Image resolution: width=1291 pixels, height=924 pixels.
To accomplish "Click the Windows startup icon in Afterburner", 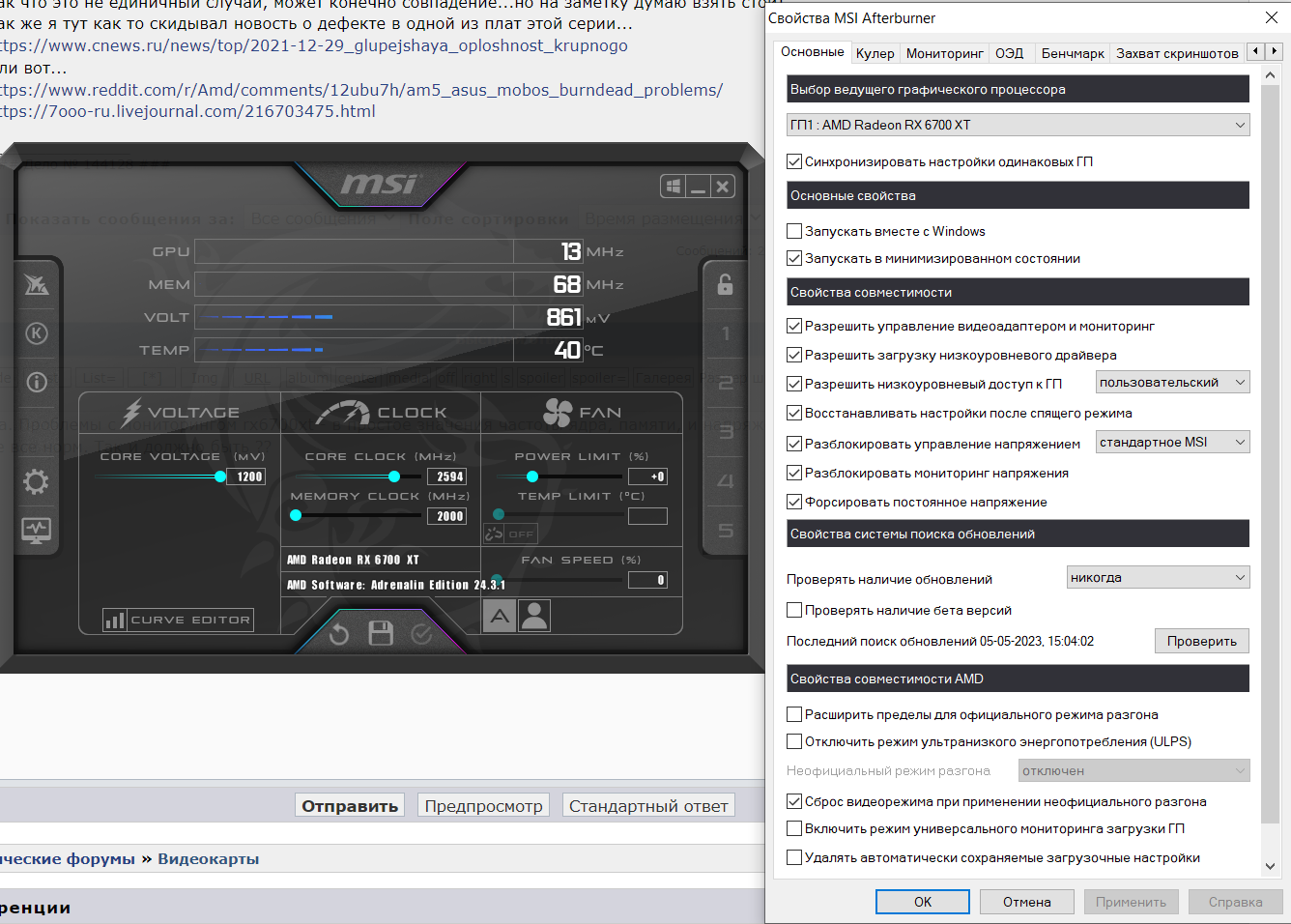I will tap(674, 187).
